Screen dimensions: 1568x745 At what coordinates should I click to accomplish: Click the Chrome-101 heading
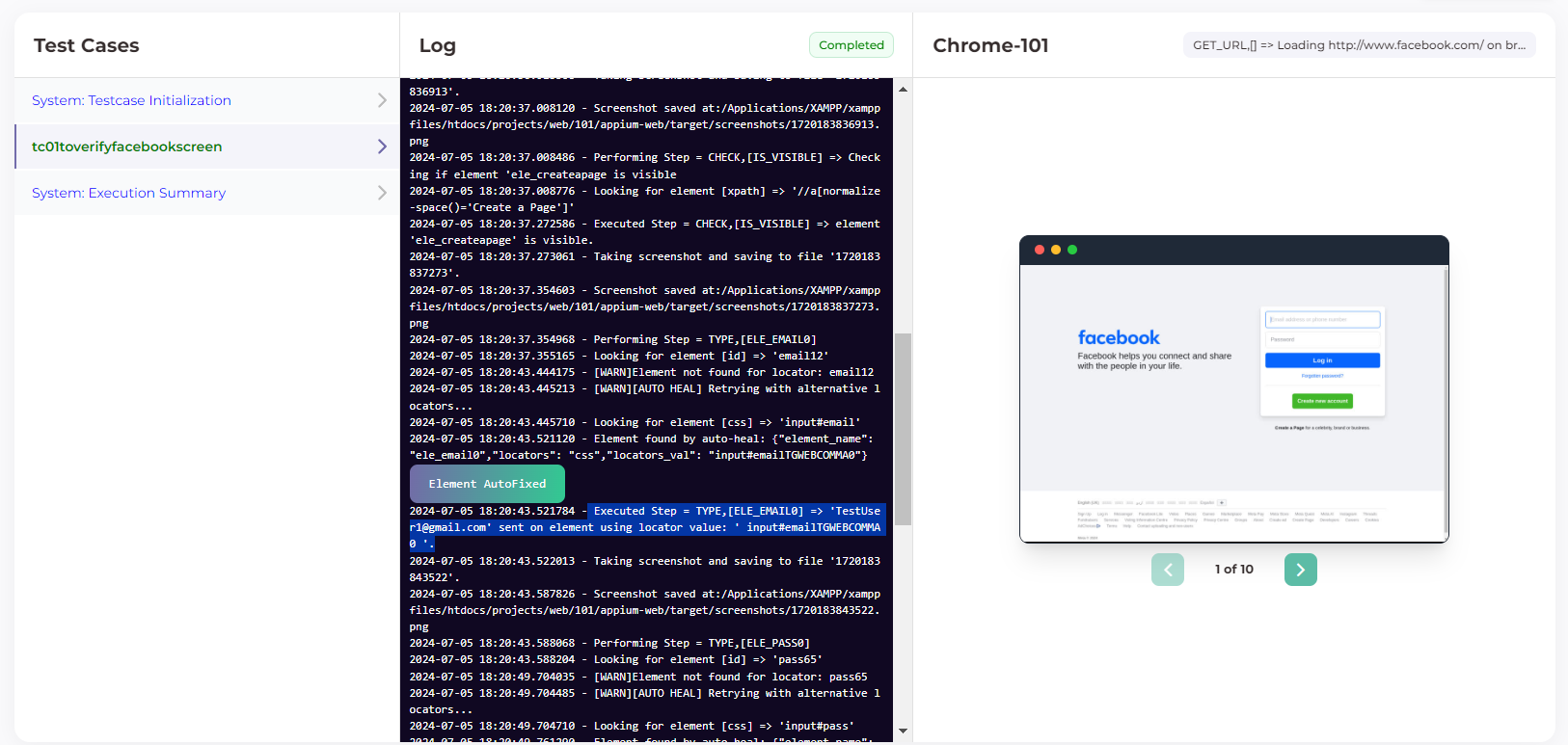click(990, 45)
